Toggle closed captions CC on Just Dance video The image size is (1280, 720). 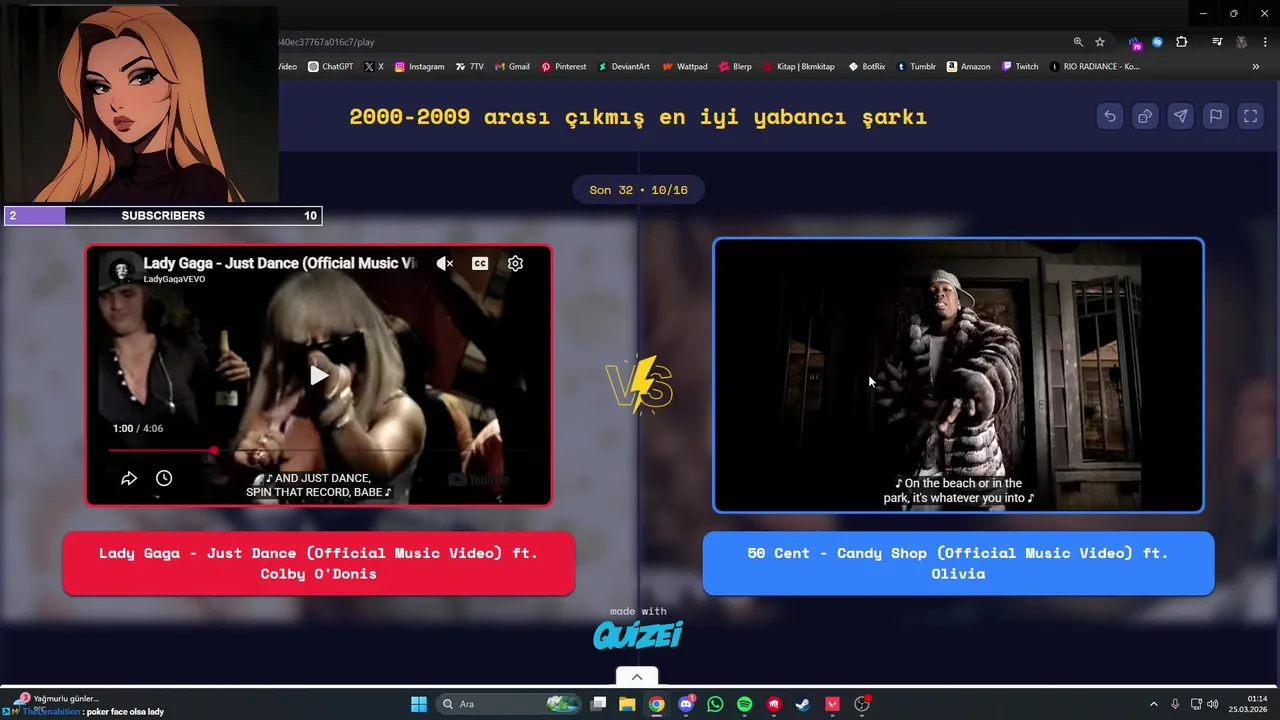480,264
